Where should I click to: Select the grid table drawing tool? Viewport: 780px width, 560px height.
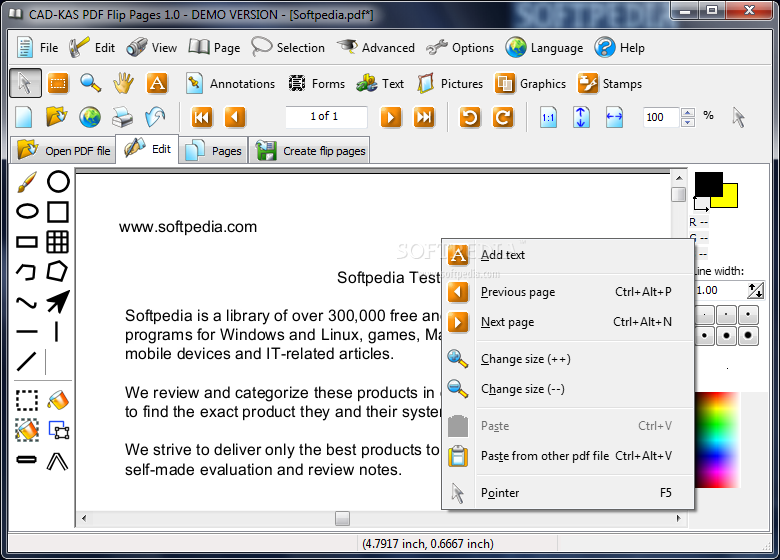coord(58,242)
